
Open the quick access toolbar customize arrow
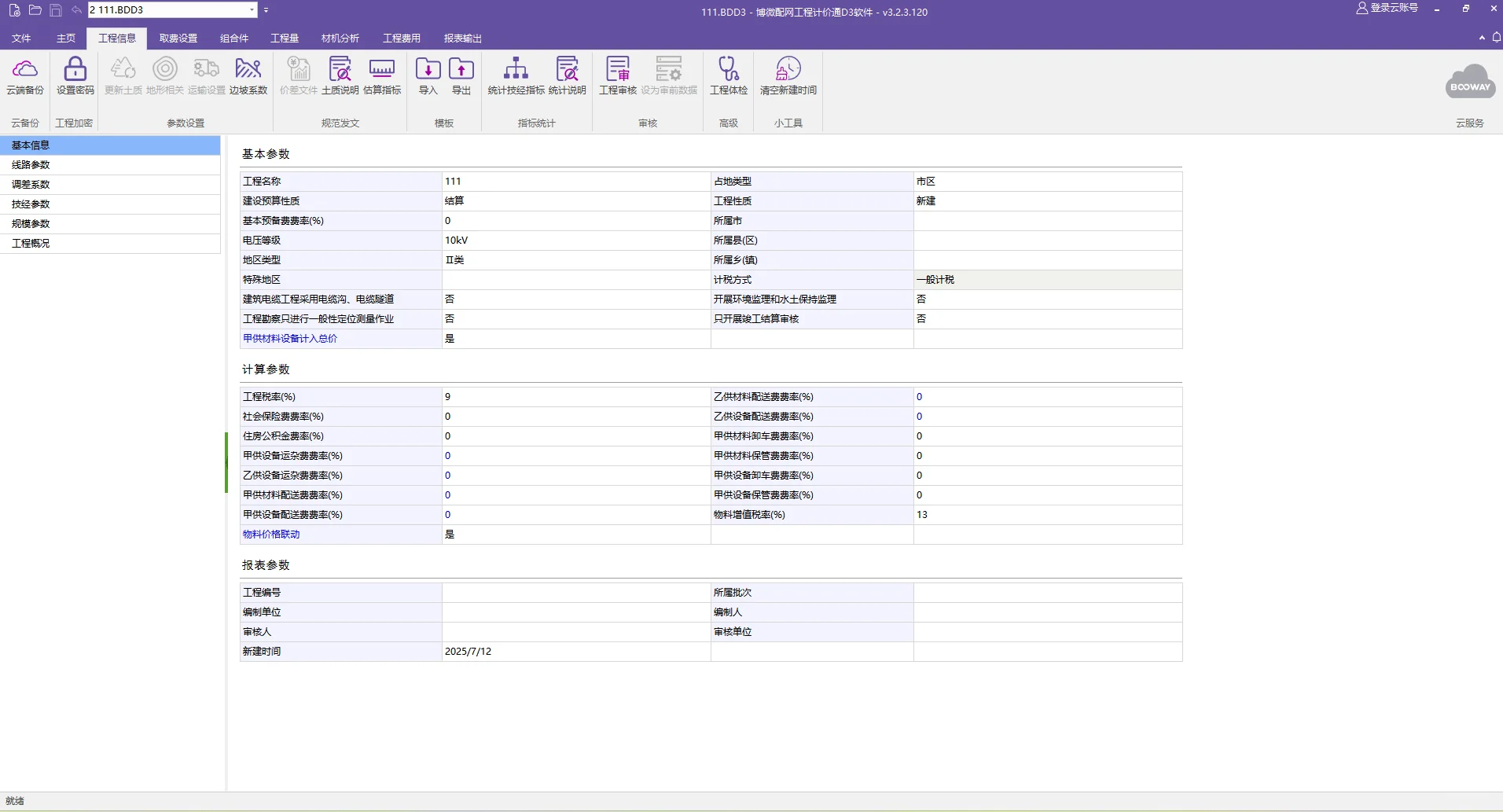click(266, 10)
